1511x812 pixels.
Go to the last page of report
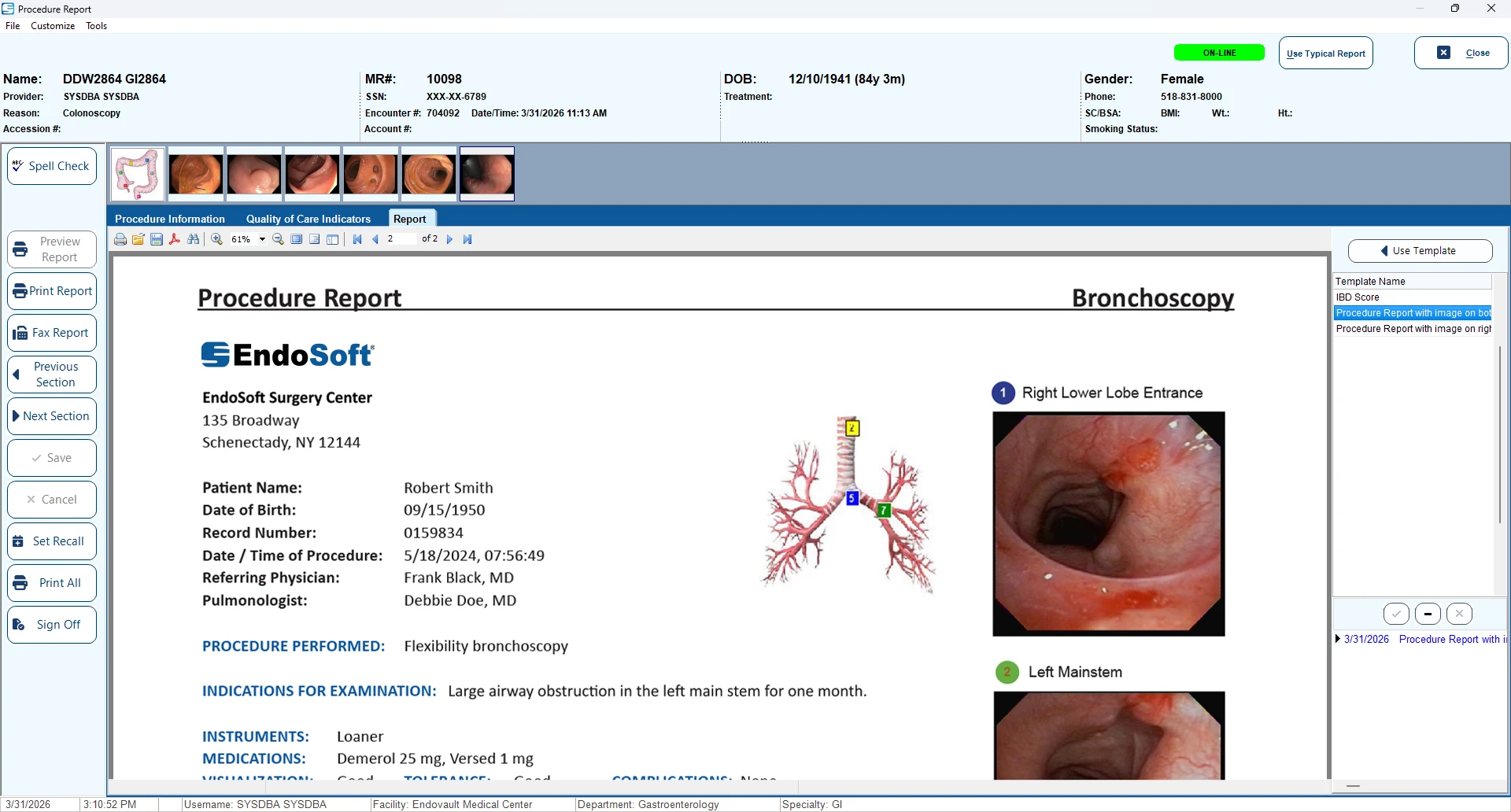click(467, 239)
